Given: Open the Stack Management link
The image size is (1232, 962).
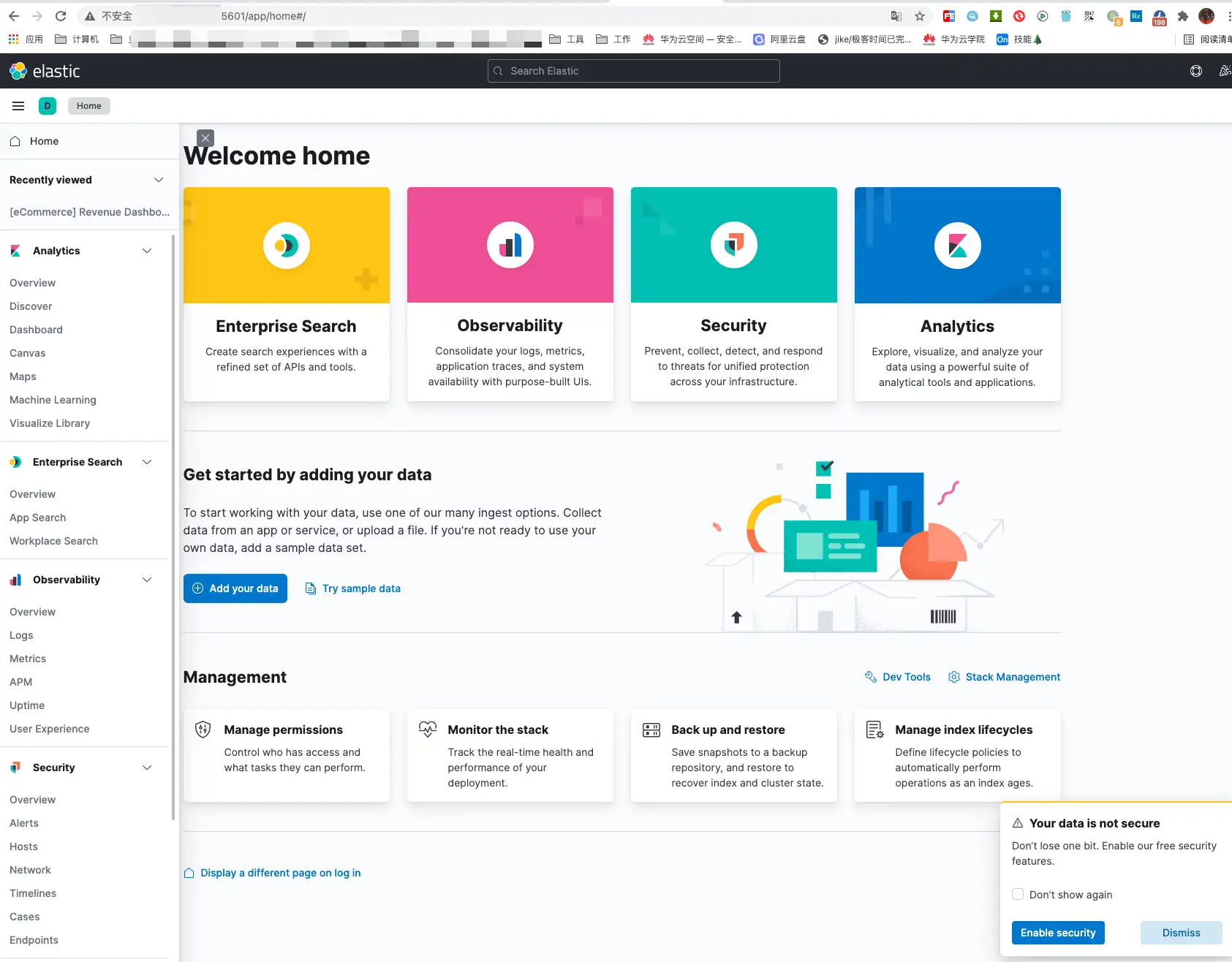Looking at the screenshot, I should [1005, 677].
